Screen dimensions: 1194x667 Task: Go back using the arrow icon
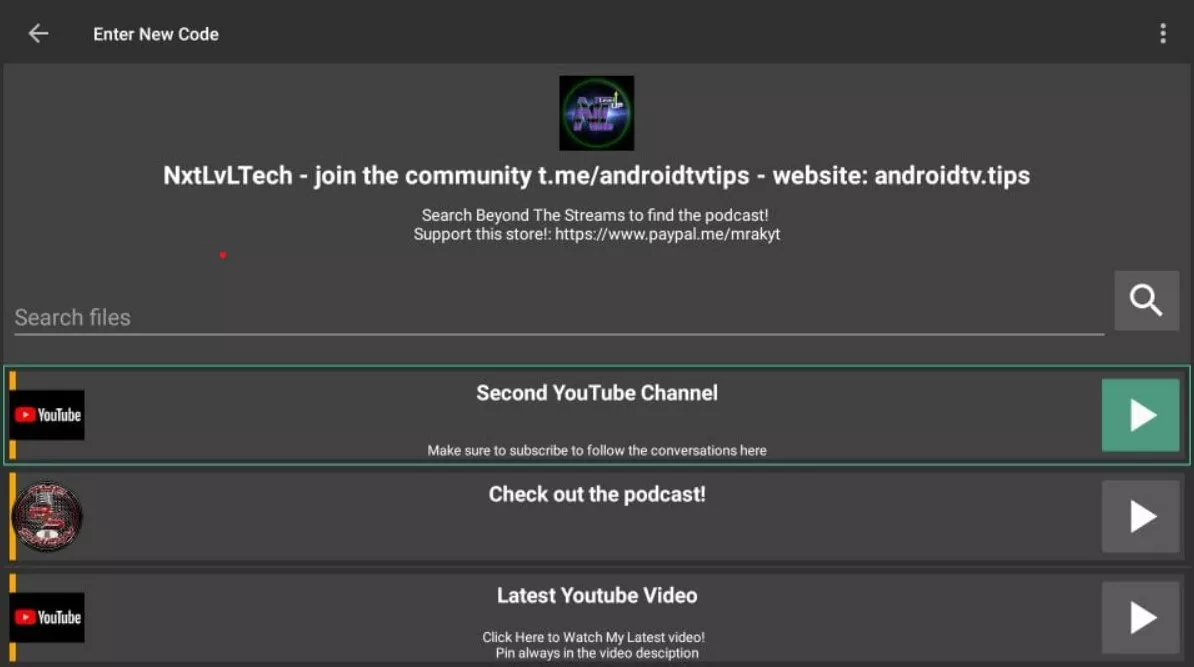point(38,33)
